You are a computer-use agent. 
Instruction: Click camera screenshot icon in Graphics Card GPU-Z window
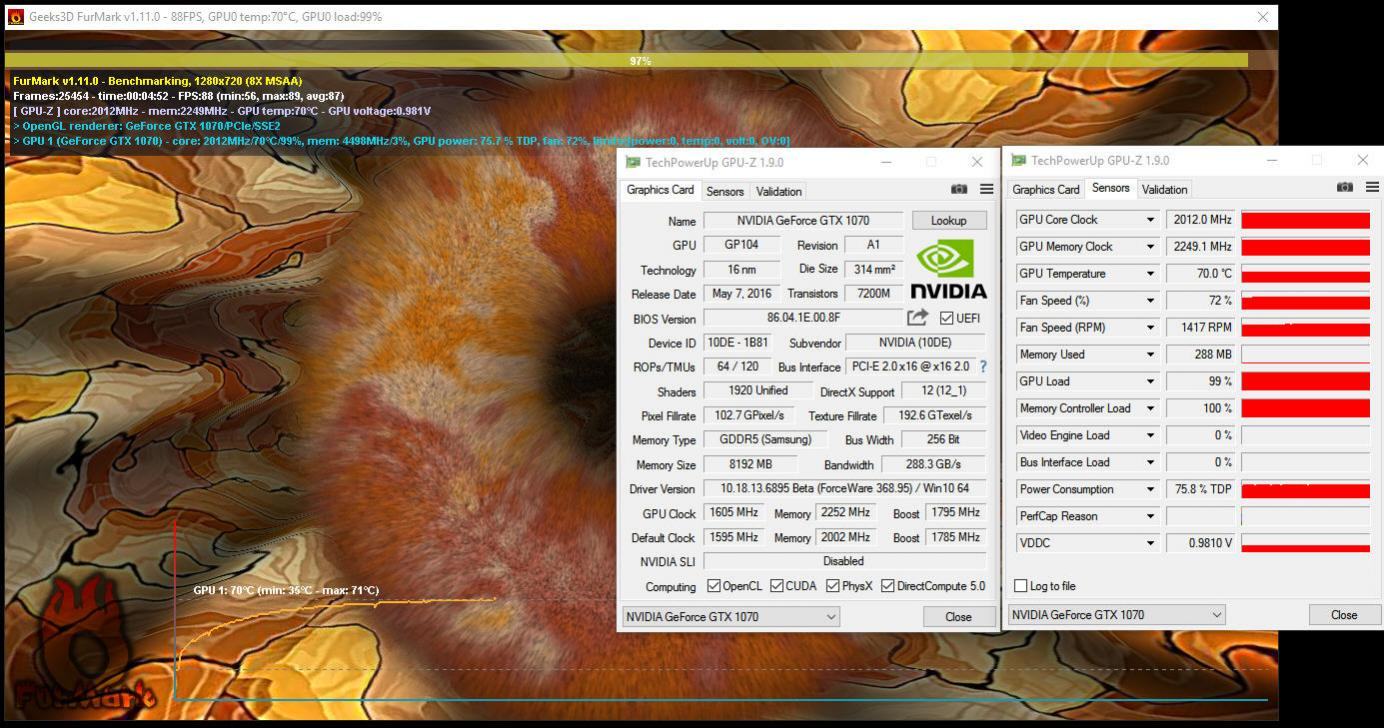[959, 189]
